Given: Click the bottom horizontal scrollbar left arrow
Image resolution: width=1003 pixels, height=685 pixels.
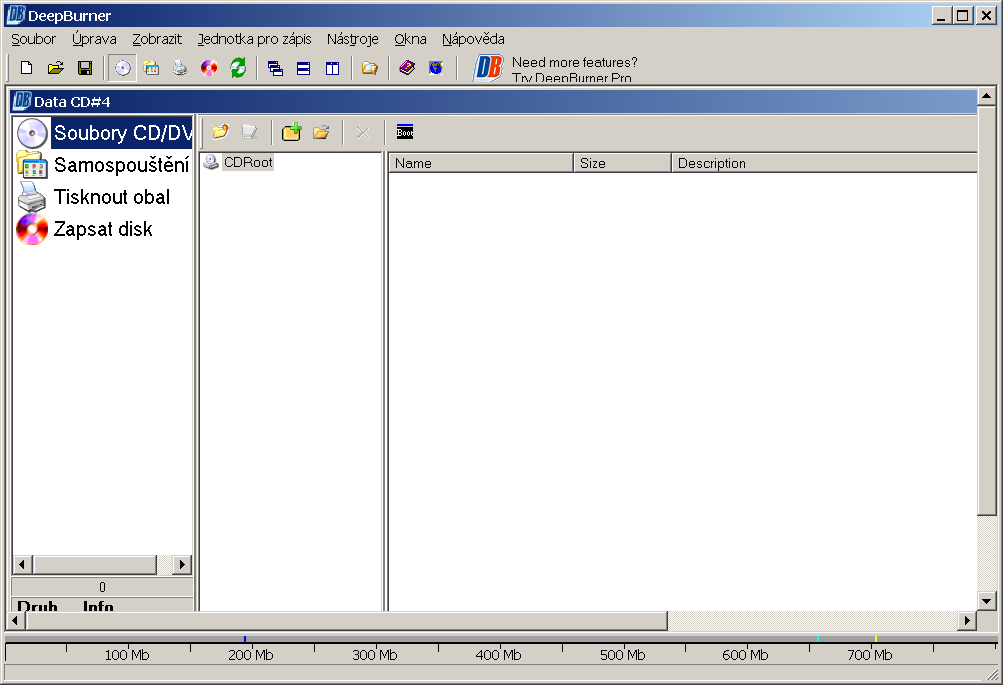Looking at the screenshot, I should click(x=16, y=620).
